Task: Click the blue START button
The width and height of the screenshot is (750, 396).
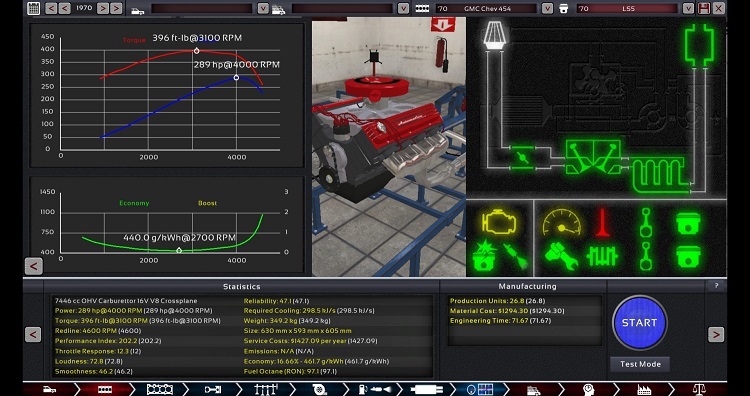Action: 640,323
